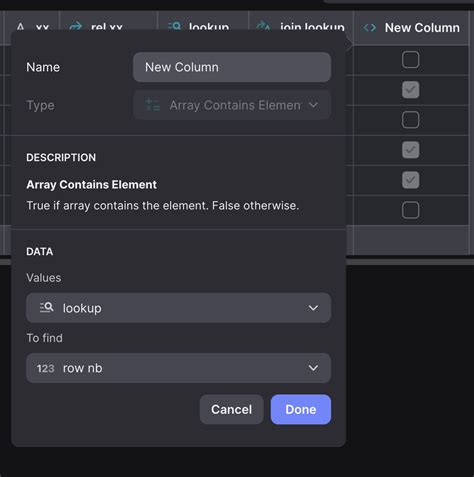The image size is (474, 477).
Task: Uncheck the second row New Column checkbox
Action: [410, 90]
